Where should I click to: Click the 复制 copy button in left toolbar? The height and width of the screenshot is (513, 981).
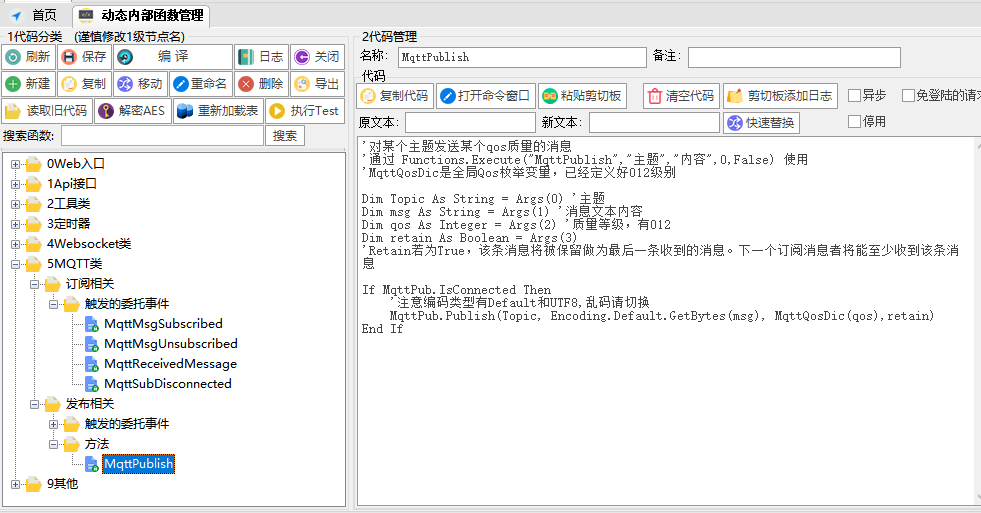84,84
